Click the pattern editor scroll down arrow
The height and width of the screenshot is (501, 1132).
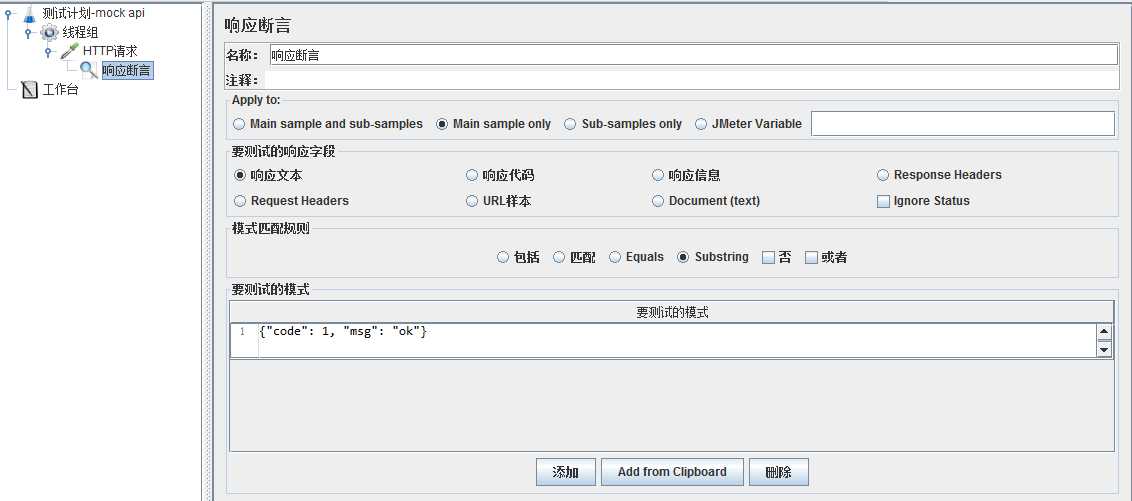[x=1104, y=349]
